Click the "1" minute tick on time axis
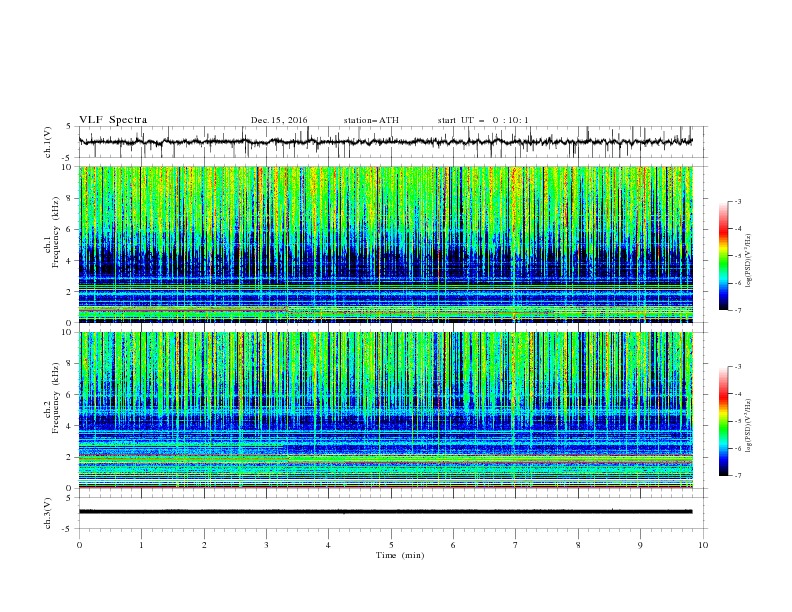This screenshot has width=792, height=612. [141, 545]
